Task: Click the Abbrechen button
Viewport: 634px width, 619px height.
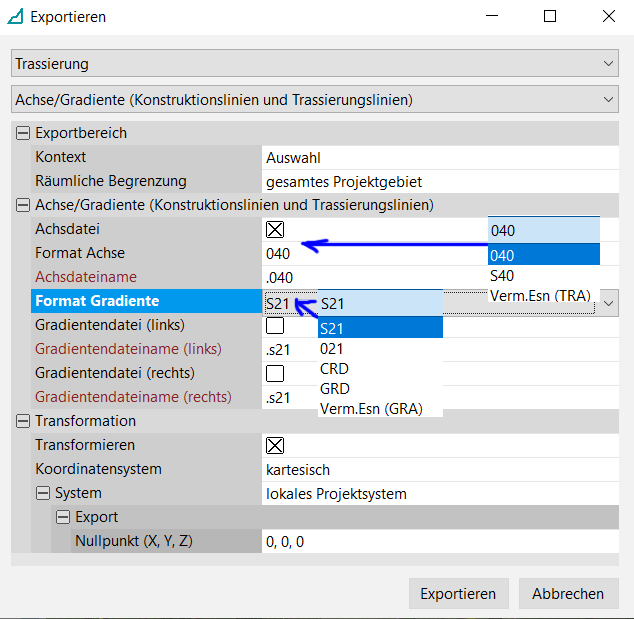Action: (x=568, y=593)
